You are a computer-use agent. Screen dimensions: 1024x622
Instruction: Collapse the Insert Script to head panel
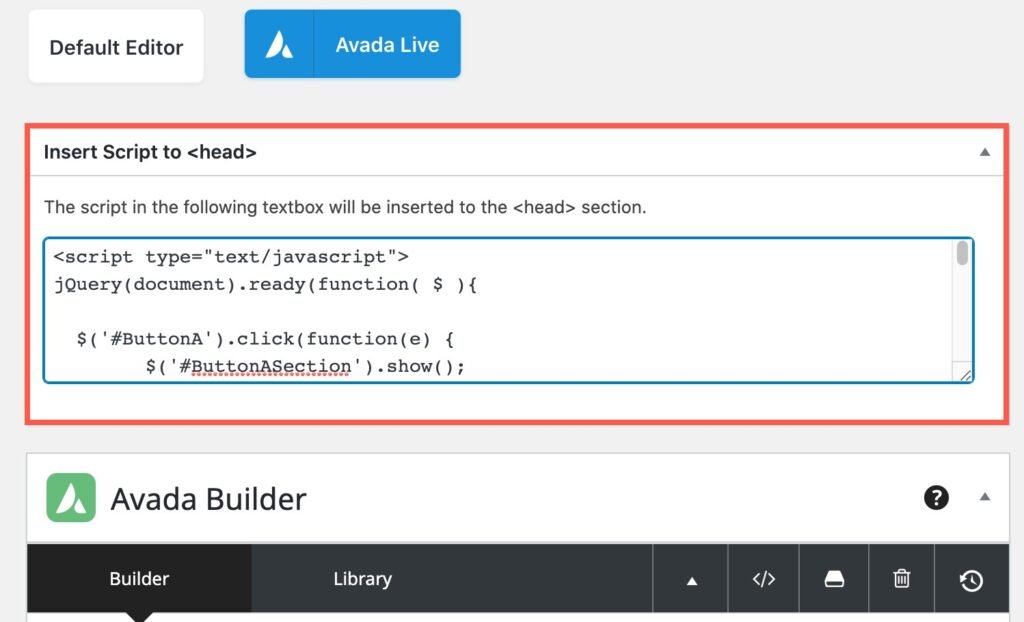tap(985, 152)
